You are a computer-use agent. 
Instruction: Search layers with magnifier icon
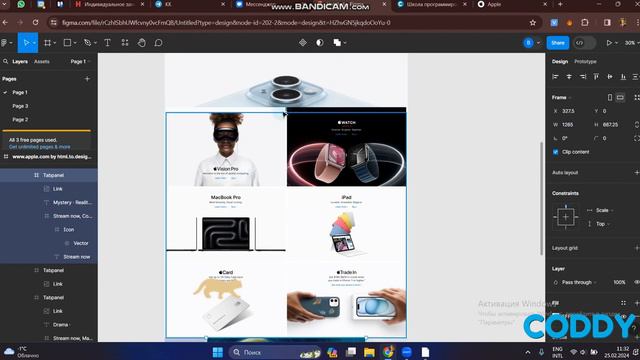tap(6, 62)
